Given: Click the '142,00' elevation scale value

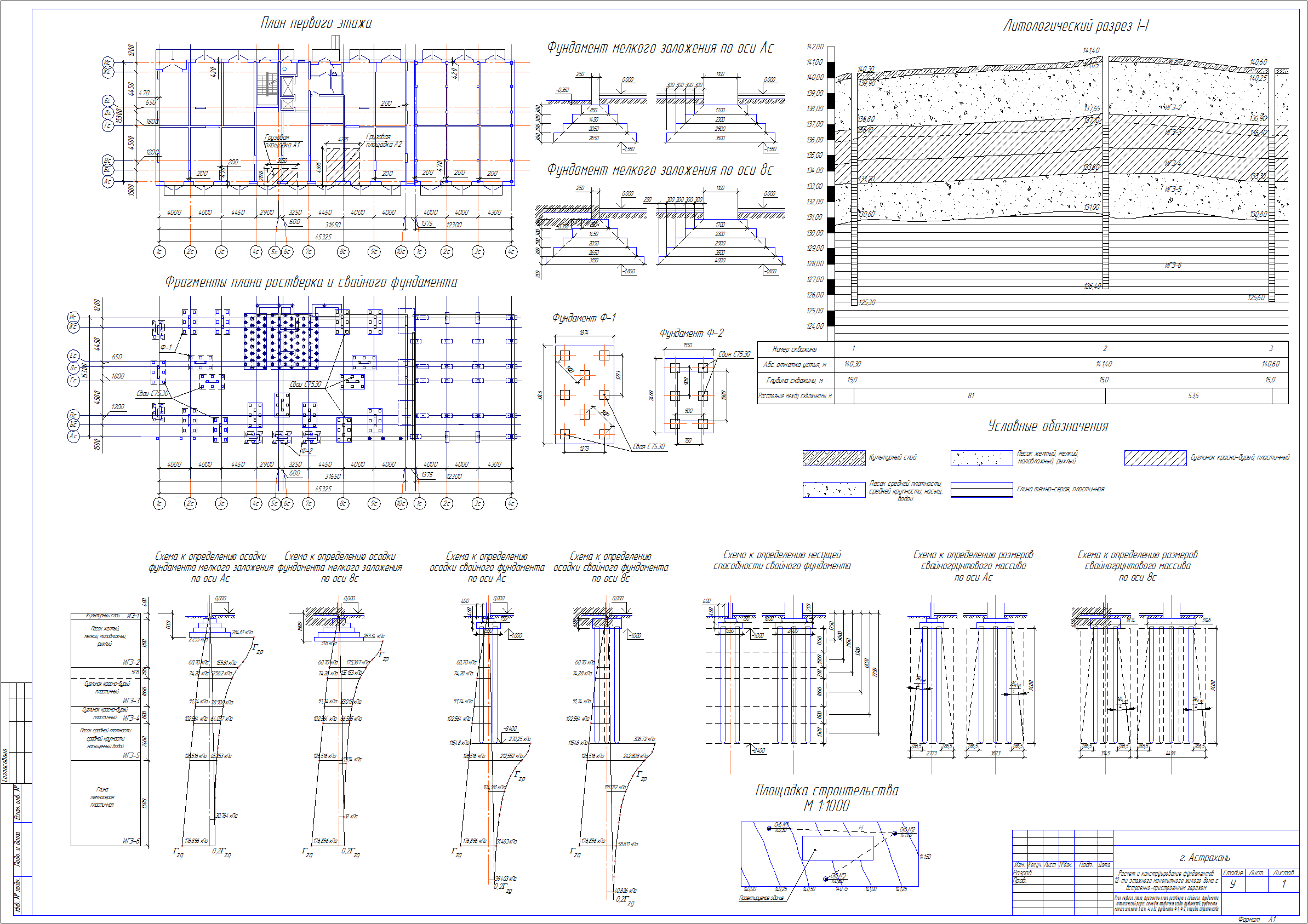Looking at the screenshot, I should tap(815, 47).
